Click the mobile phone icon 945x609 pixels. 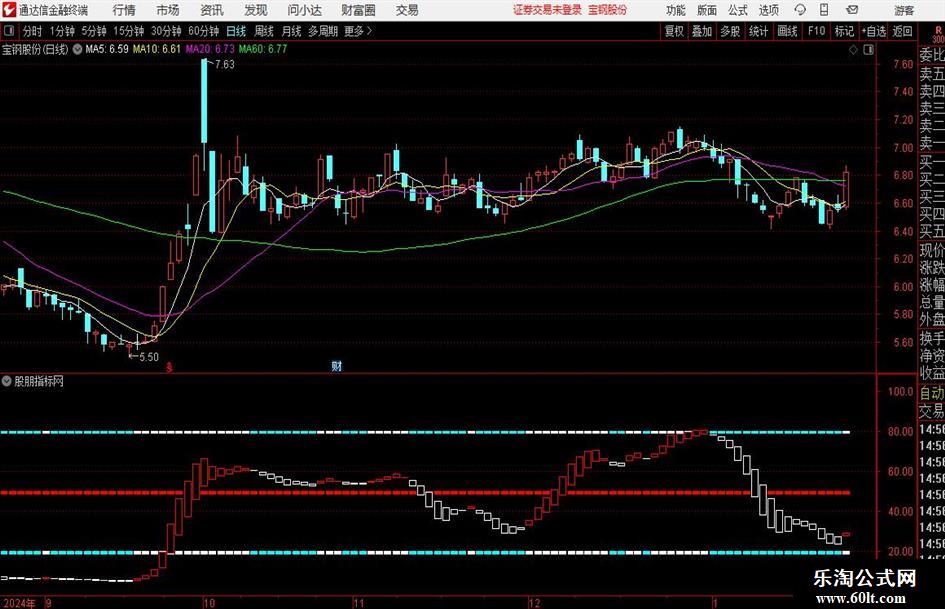(824, 10)
